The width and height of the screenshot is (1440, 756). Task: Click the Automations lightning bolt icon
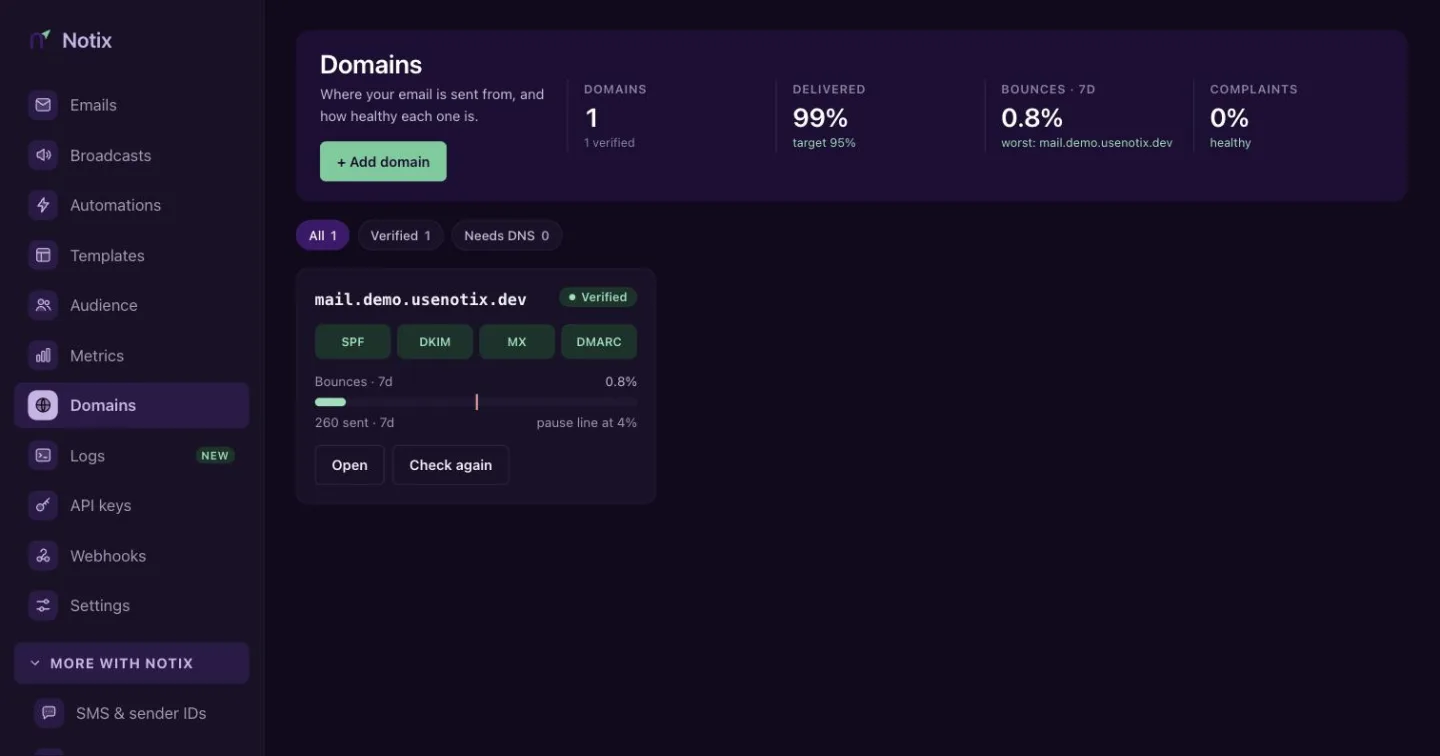pyautogui.click(x=43, y=205)
